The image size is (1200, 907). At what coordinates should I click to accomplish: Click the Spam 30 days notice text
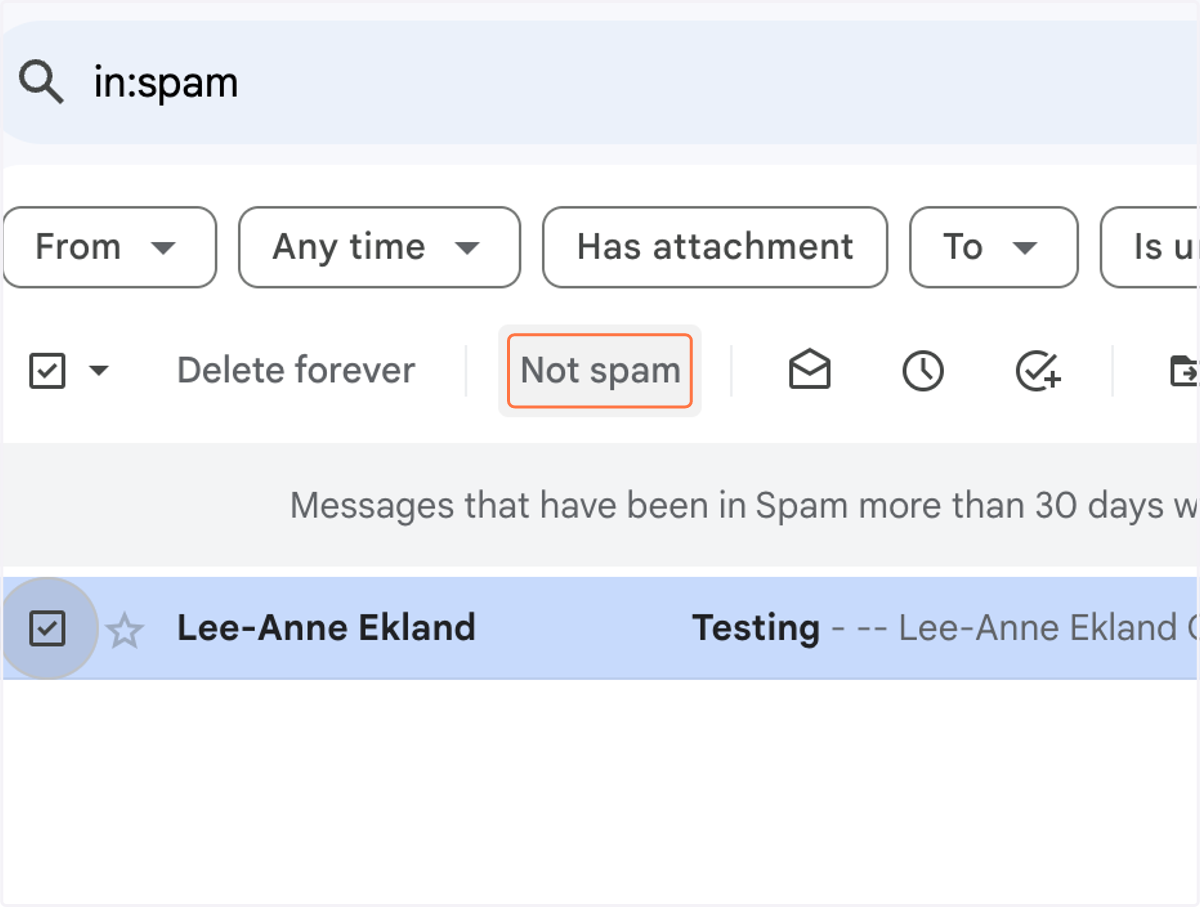[x=744, y=506]
